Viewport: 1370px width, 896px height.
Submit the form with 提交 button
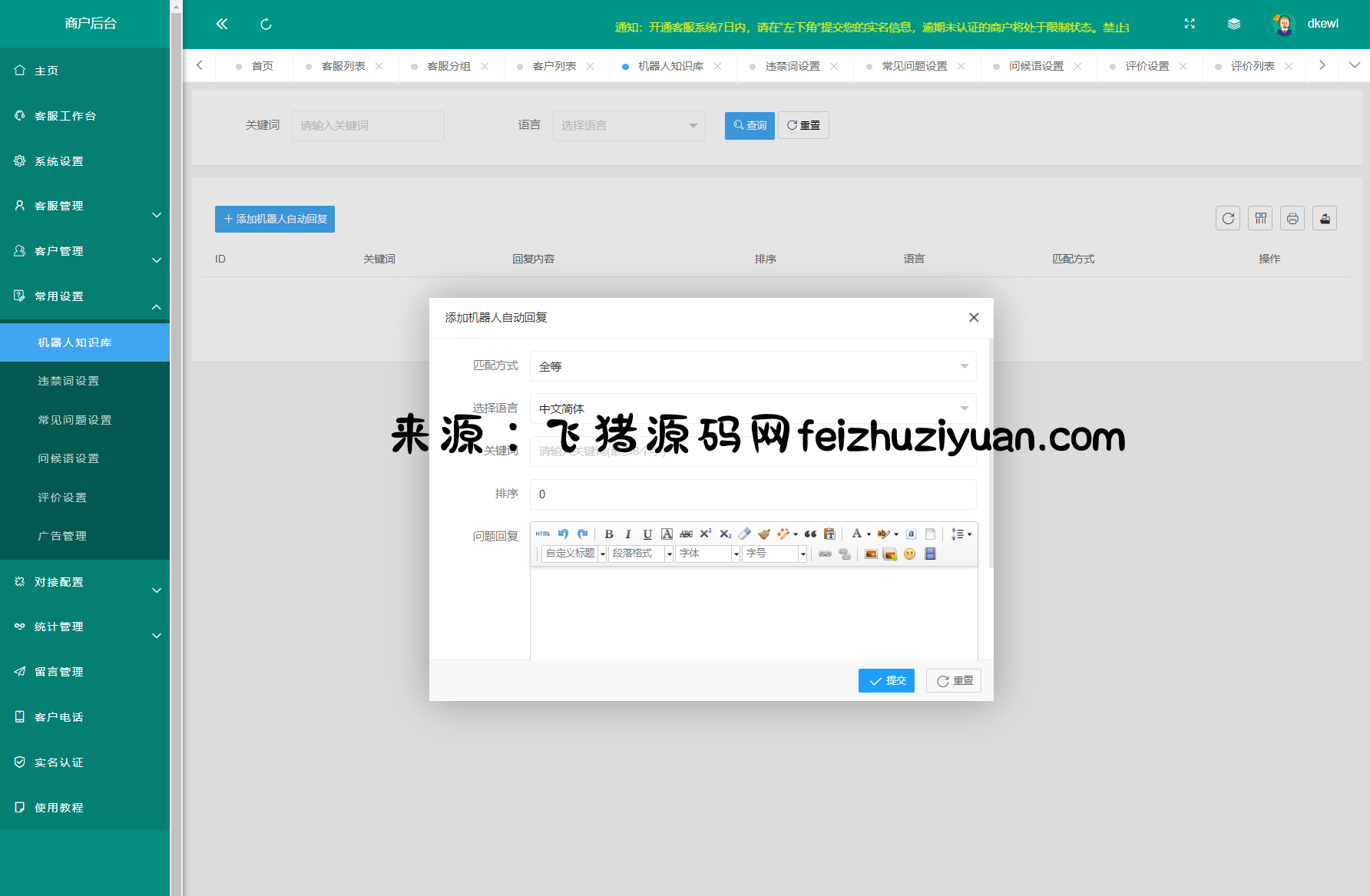[x=886, y=681]
